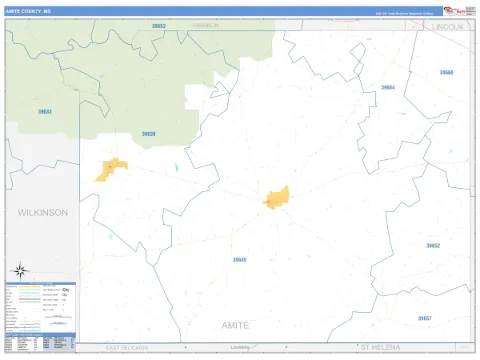Click the large 'City' sample in legend

(x=66, y=290)
